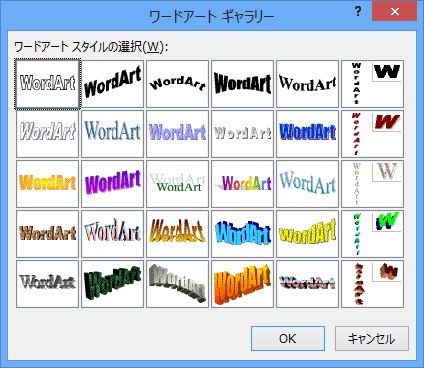424x368 pixels.
Task: Select the bold black condensed WordArt style
Action: (242, 84)
